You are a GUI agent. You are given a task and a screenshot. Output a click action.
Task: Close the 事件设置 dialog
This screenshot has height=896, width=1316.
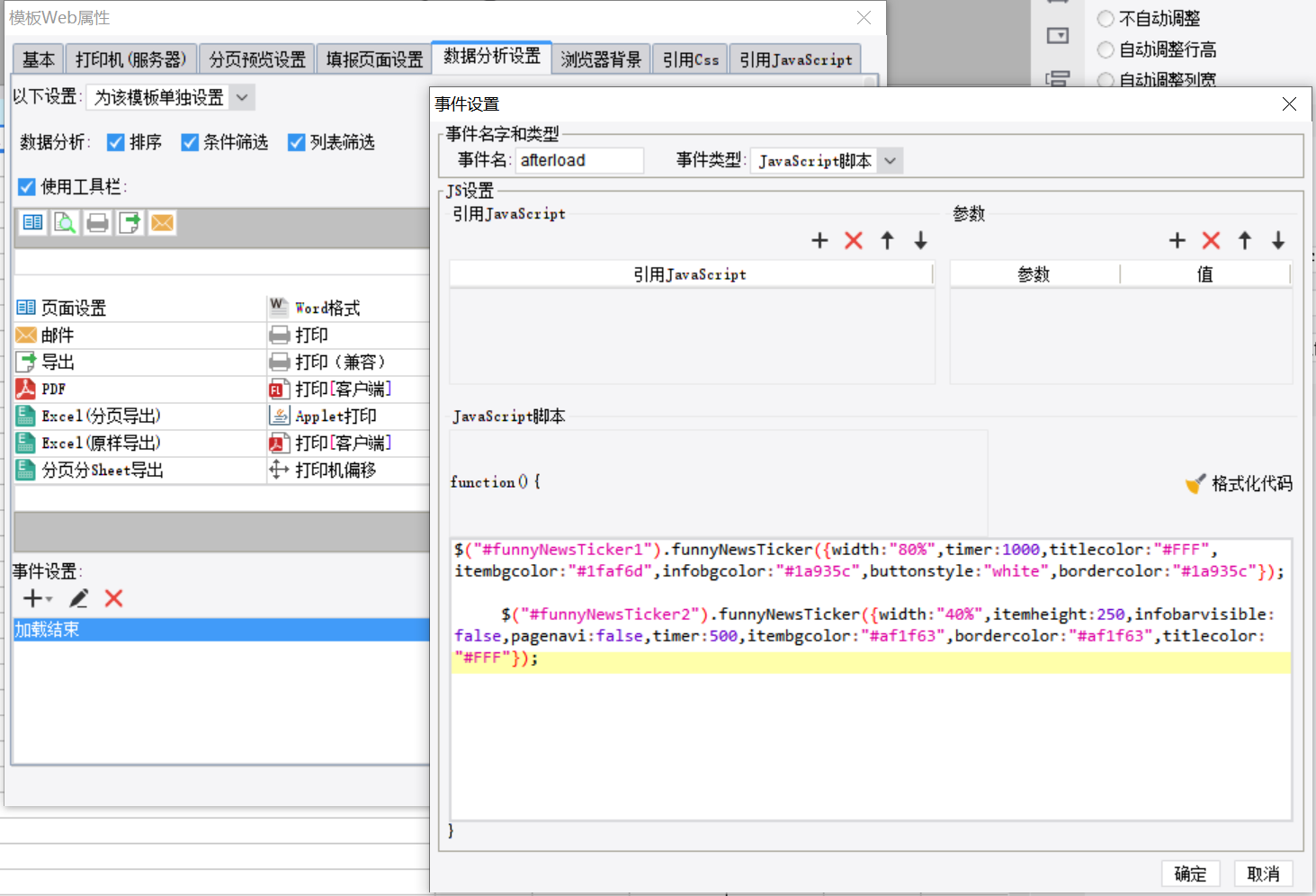click(x=1289, y=104)
